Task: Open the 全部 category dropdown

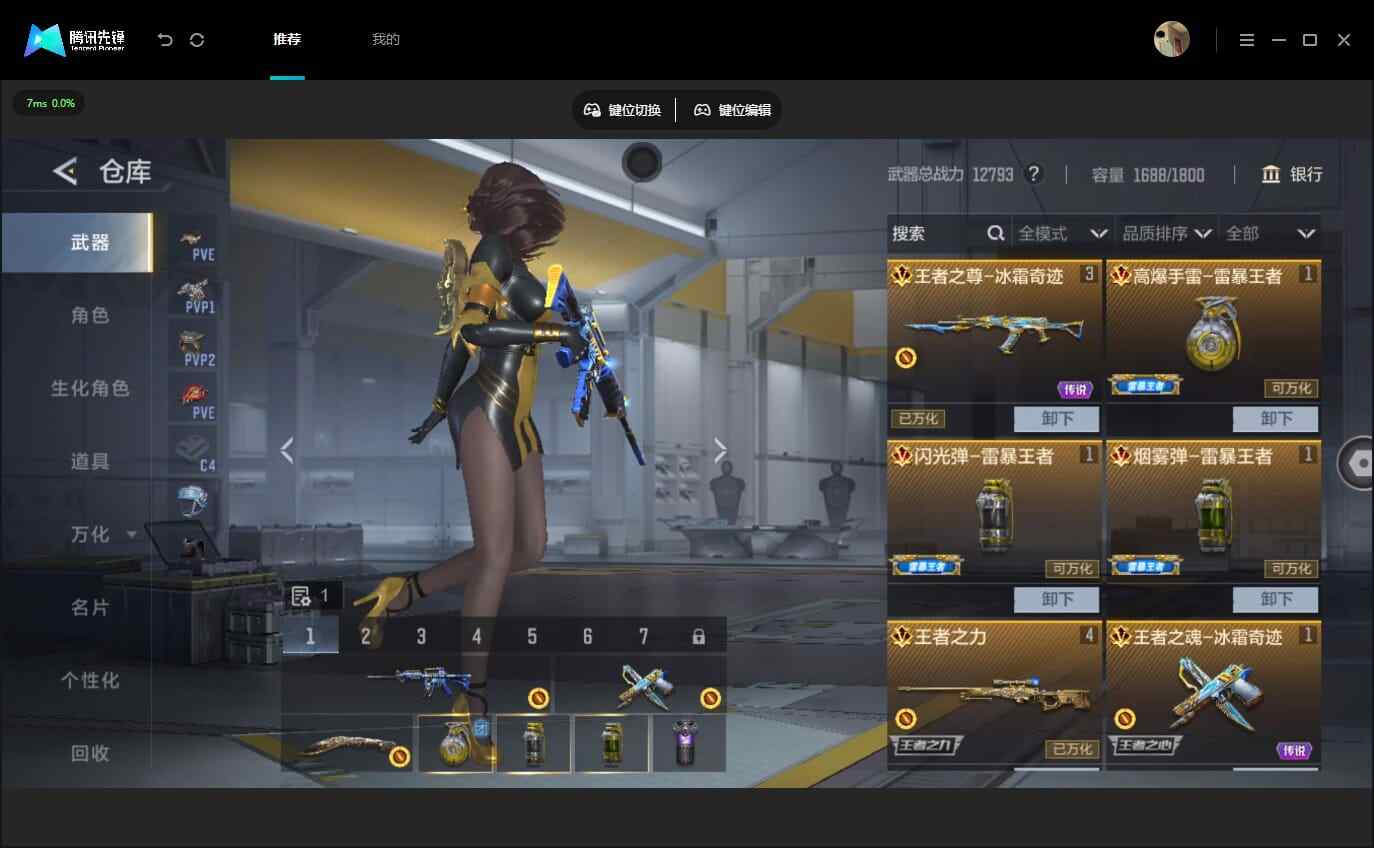Action: pos(1270,233)
